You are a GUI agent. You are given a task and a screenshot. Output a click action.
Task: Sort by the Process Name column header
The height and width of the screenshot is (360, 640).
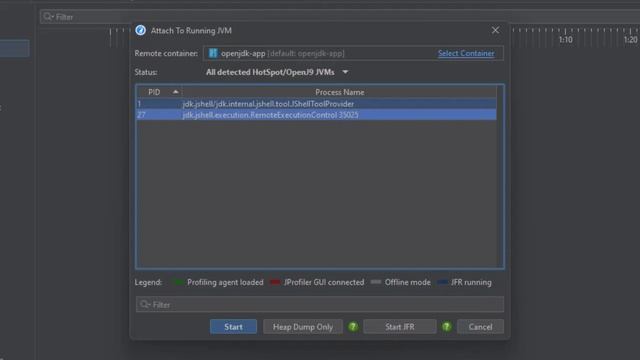(x=339, y=92)
